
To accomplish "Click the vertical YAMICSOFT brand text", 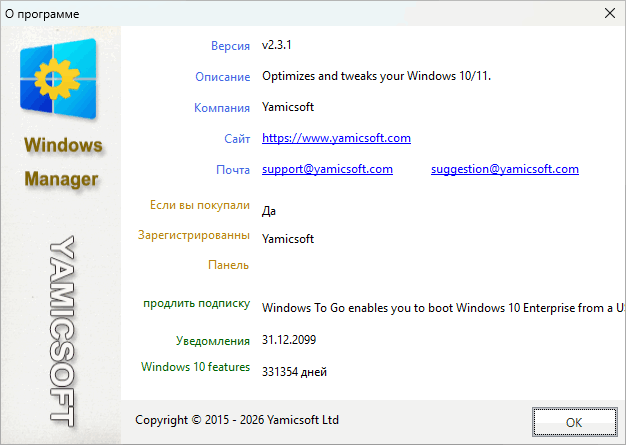I will (62, 331).
